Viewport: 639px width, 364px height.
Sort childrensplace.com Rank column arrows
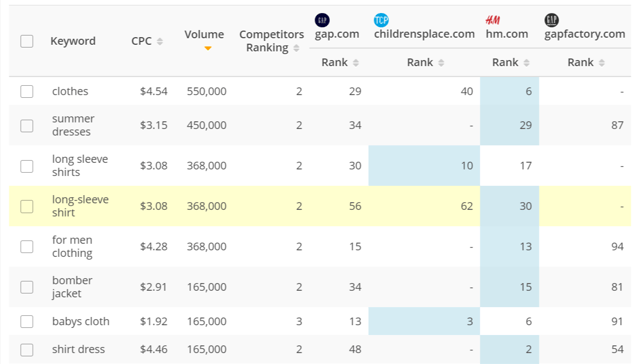(x=441, y=63)
